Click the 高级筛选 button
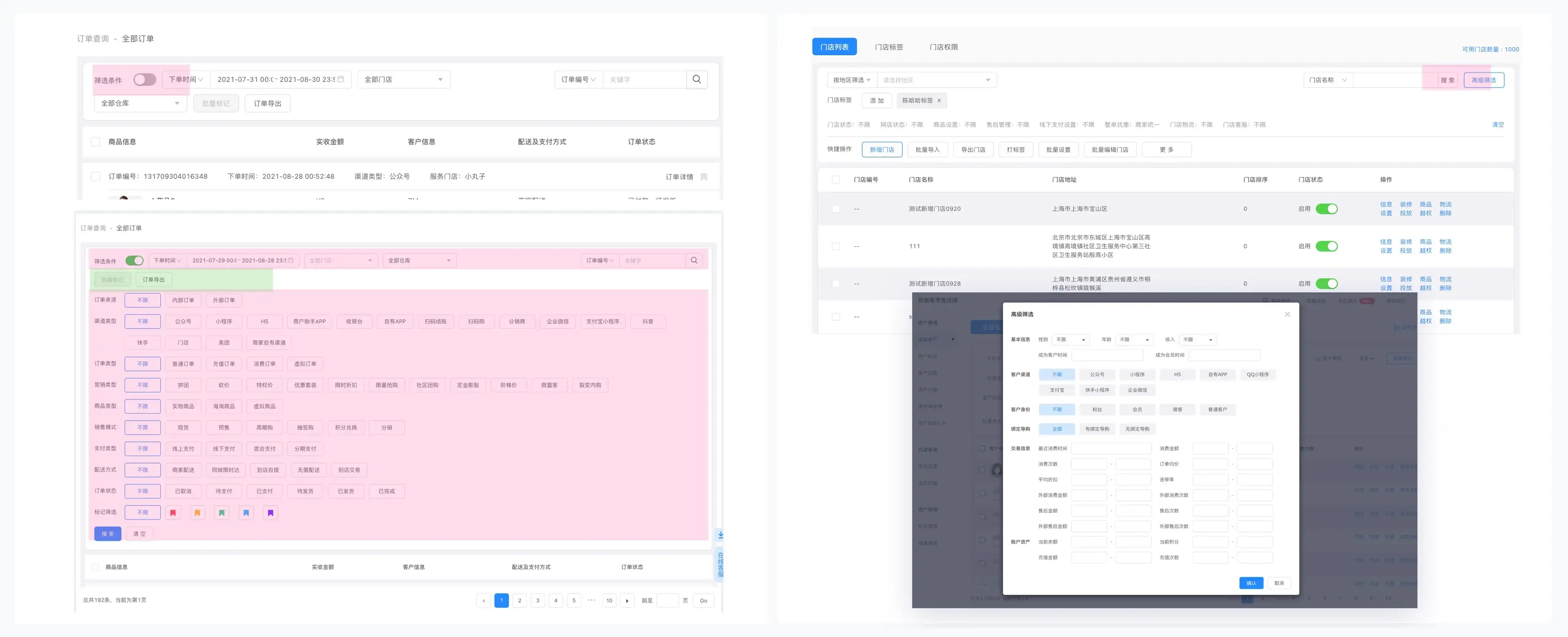 [1484, 80]
